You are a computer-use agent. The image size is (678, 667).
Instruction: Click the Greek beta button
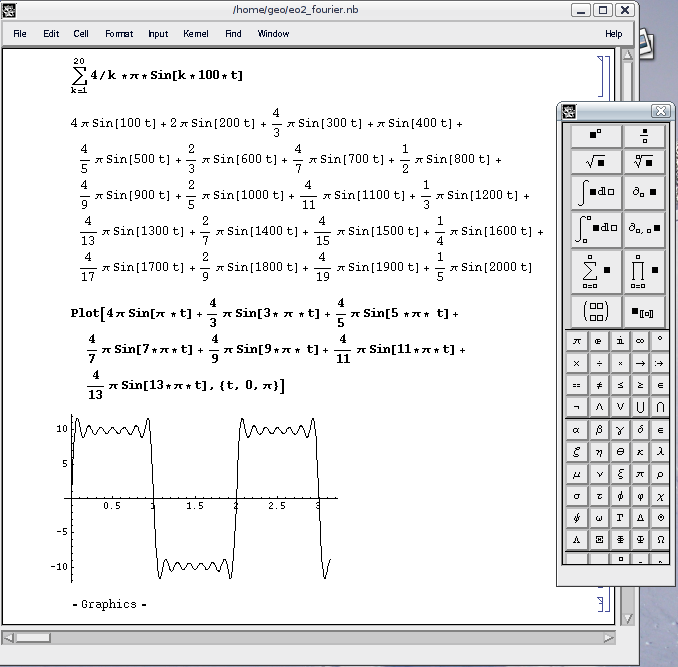598,430
